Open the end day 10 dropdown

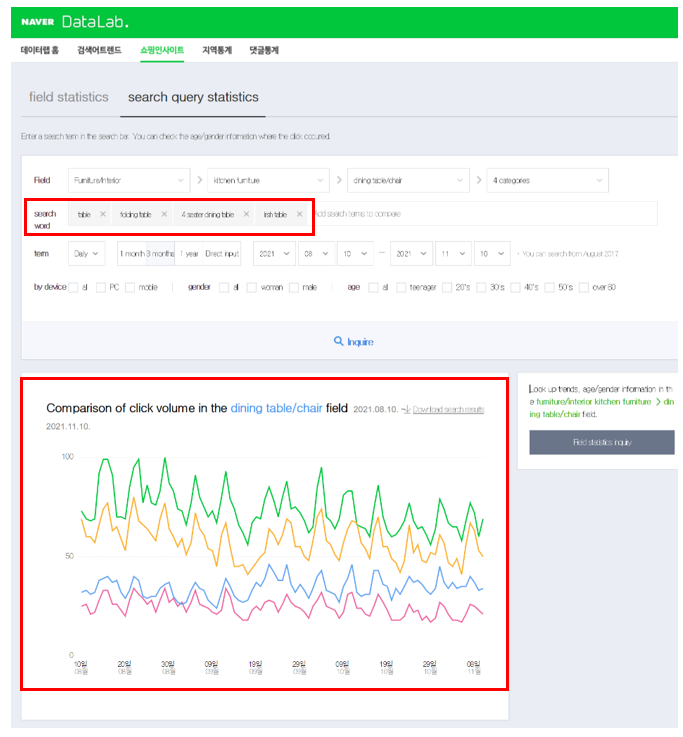(492, 254)
